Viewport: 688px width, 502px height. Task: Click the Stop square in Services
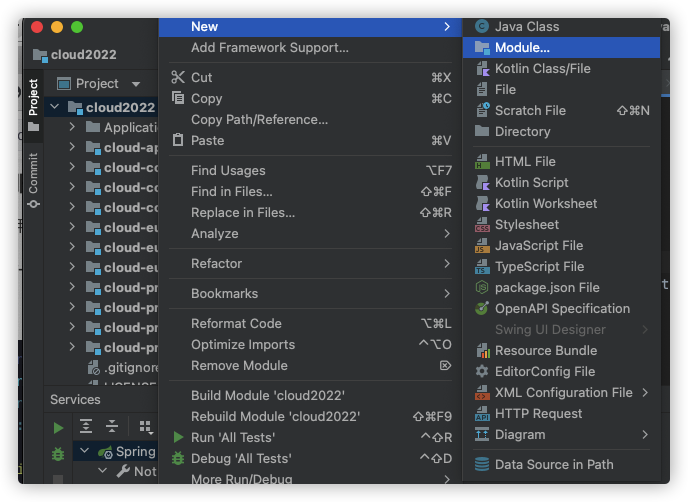[x=58, y=479]
